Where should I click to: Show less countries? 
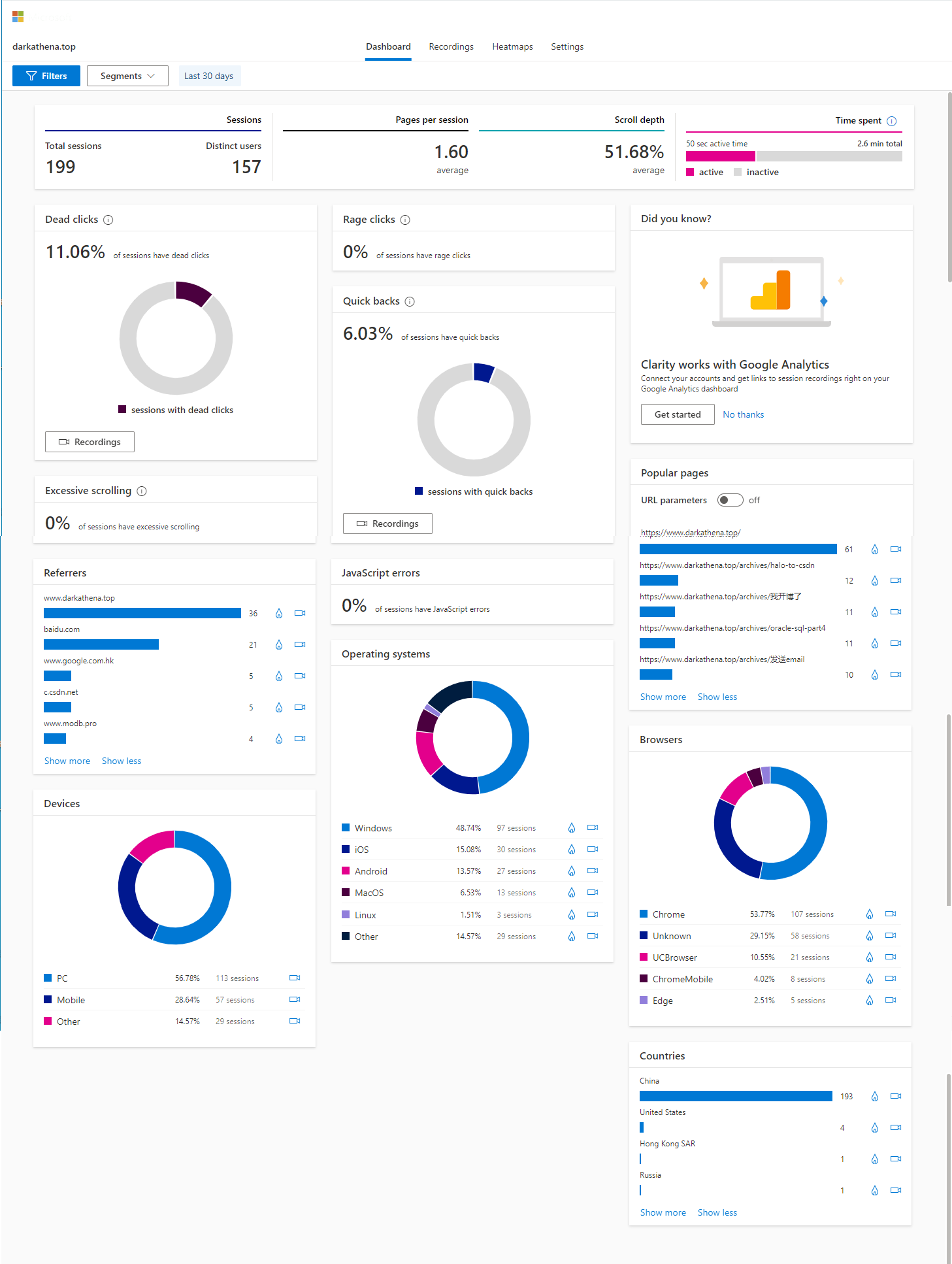coord(717,1212)
